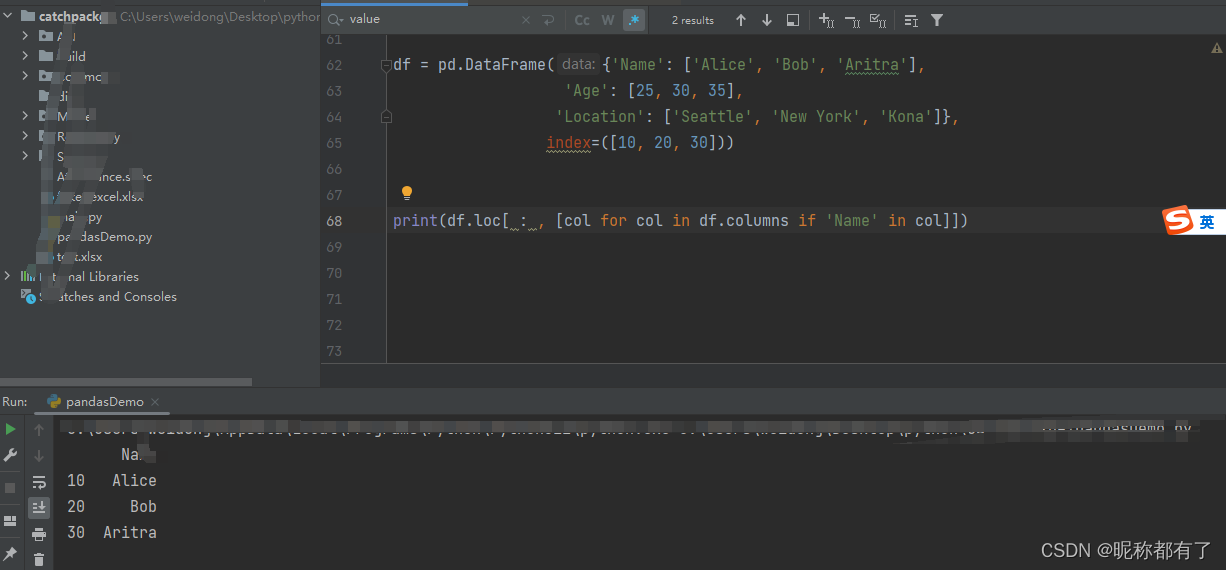Switch input language via 英 button
Screen dimensions: 1226x570
click(1207, 222)
